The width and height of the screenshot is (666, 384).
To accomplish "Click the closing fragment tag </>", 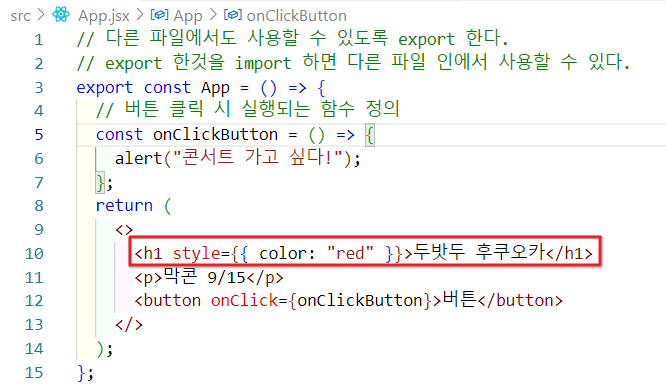I will tap(129, 325).
